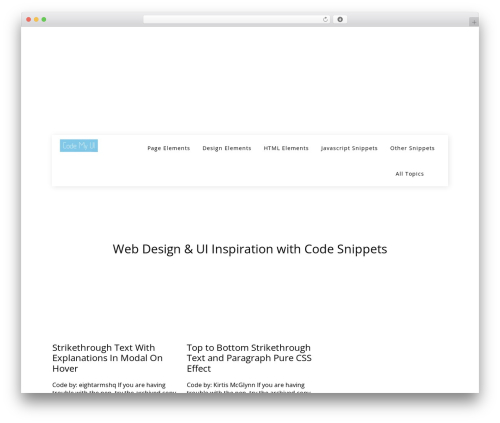Image resolution: width=500 pixels, height=423 pixels.
Task: Maximize window using the green button
Action: (x=44, y=20)
